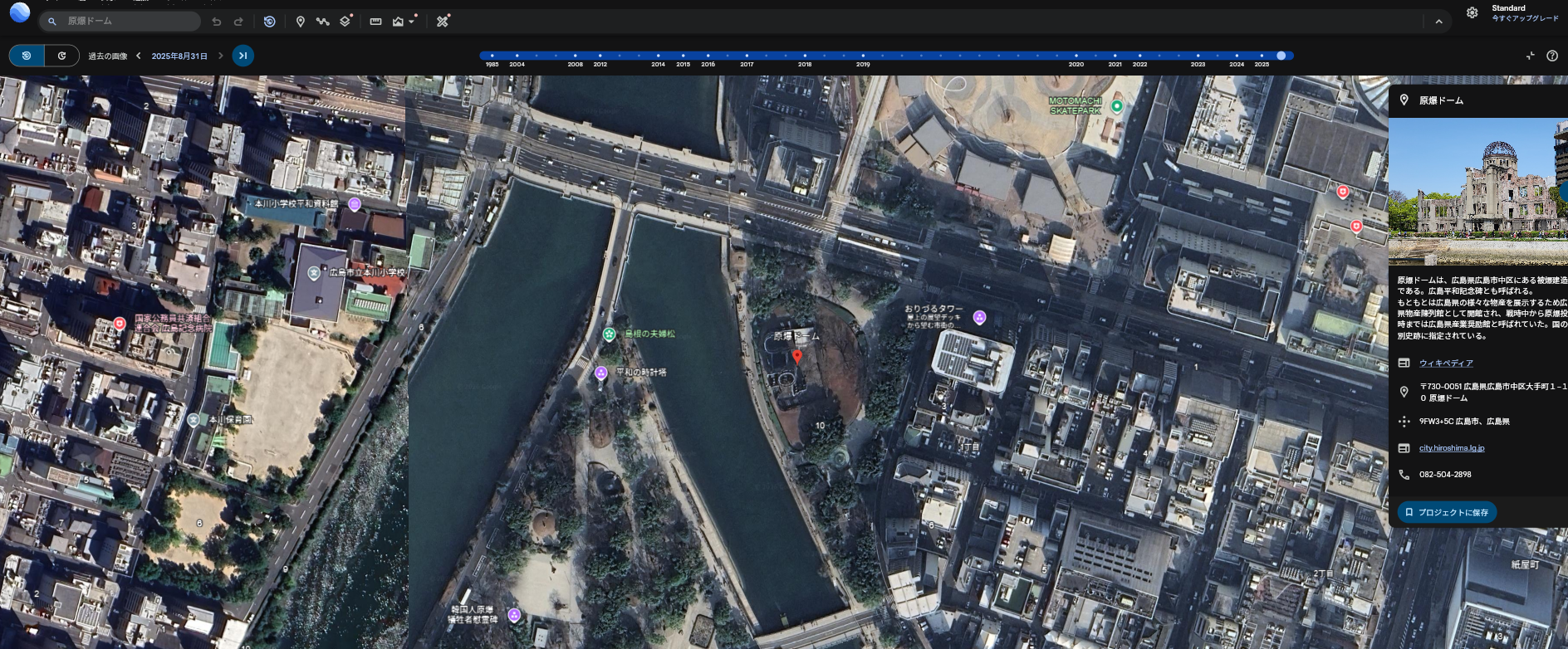The height and width of the screenshot is (649, 1568).
Task: Redo the last action
Action: pos(238,22)
